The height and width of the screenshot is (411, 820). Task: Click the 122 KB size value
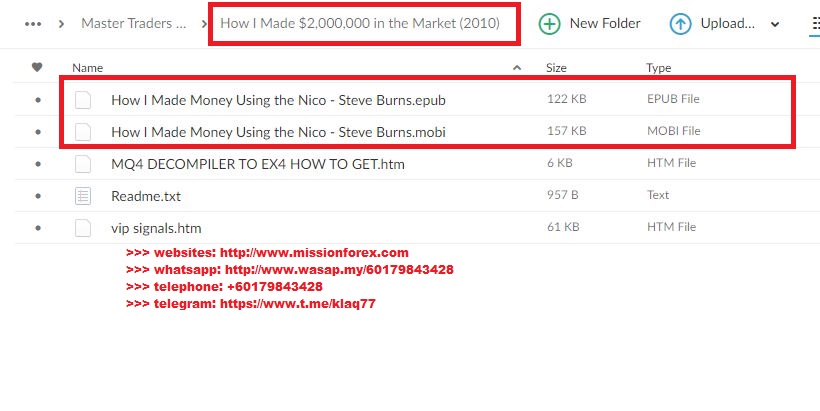tap(566, 99)
